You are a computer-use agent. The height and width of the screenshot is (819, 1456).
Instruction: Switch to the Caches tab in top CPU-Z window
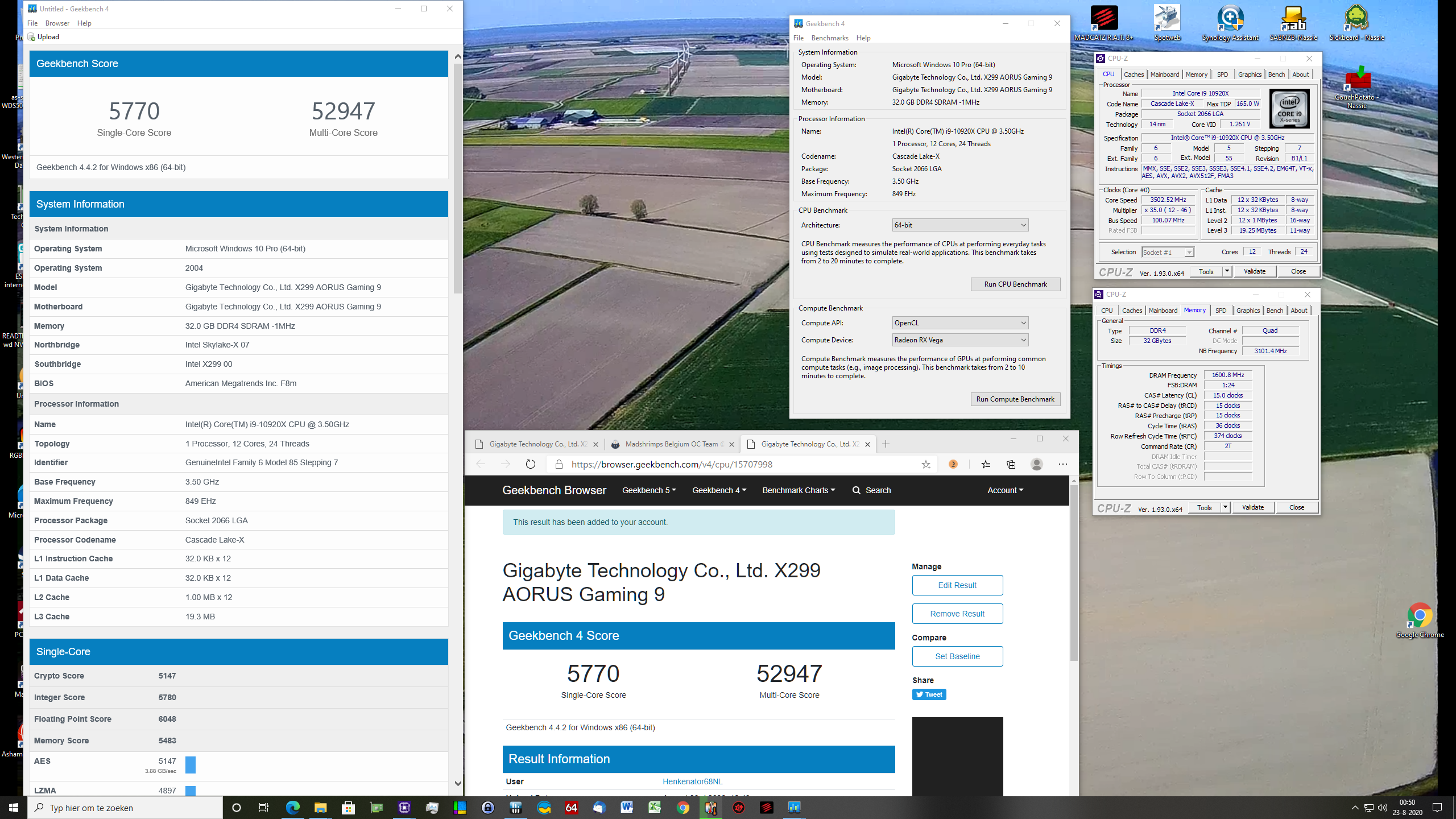pyautogui.click(x=1134, y=75)
